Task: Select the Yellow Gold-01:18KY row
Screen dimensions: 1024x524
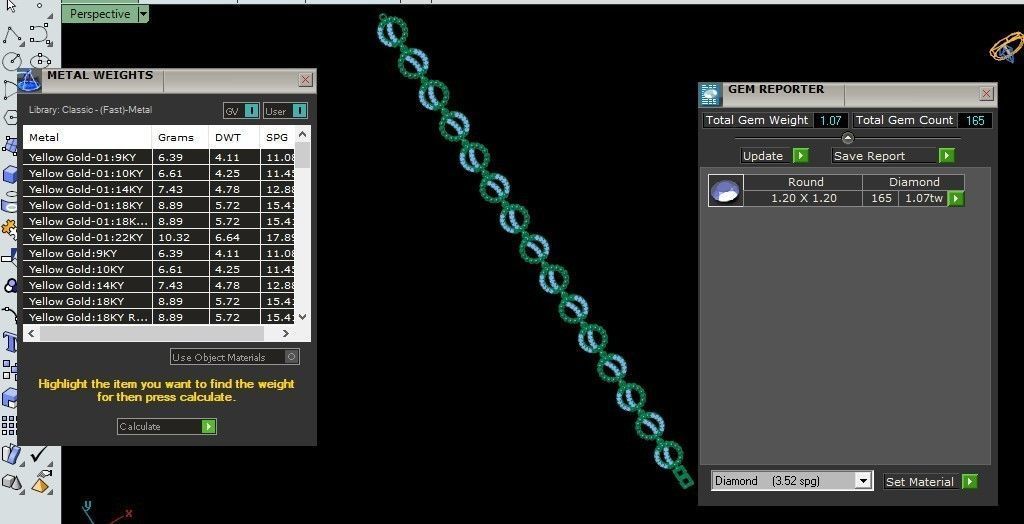Action: pyautogui.click(x=159, y=205)
